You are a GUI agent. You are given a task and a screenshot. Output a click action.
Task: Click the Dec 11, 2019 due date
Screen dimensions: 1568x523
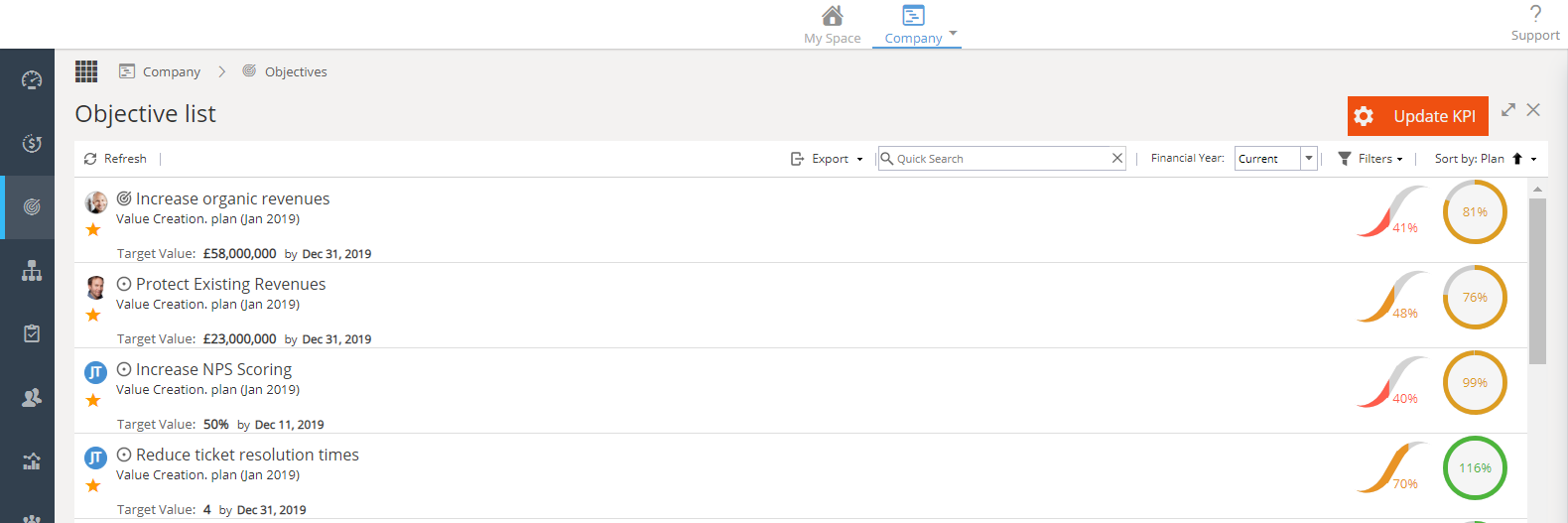[x=290, y=425]
